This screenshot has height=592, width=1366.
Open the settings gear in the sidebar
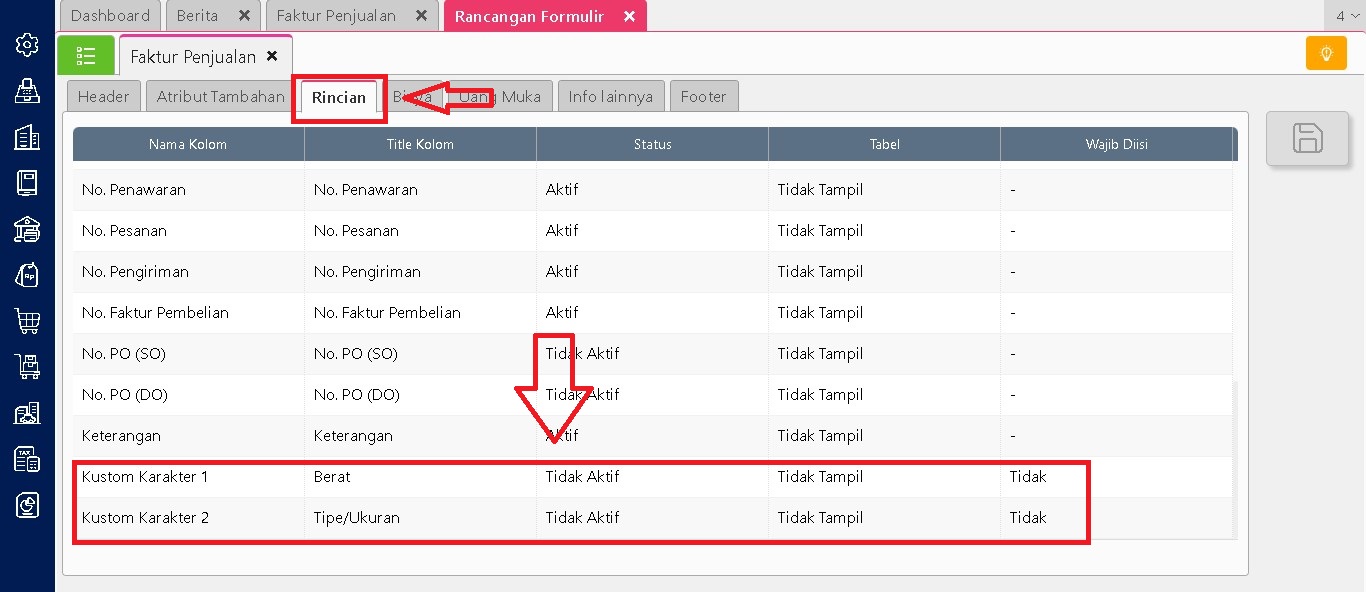[27, 44]
